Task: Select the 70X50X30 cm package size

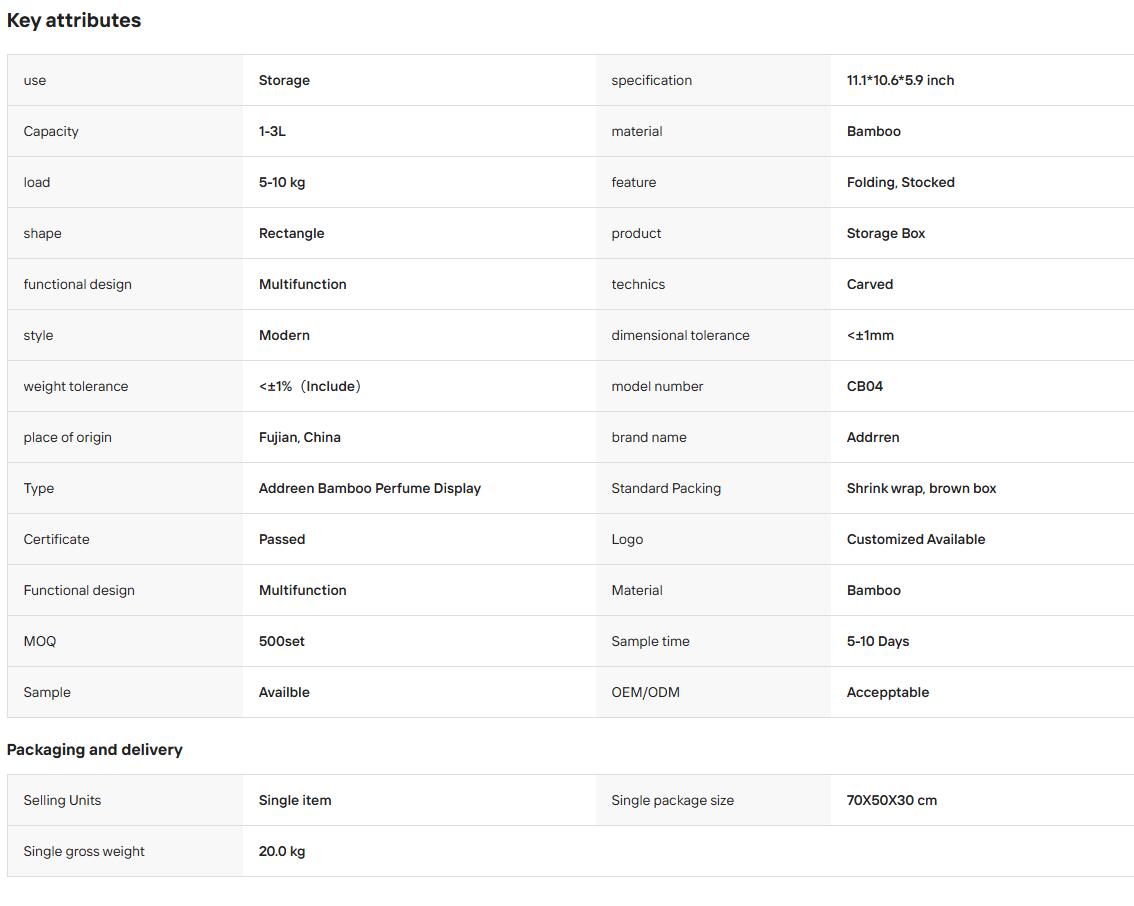Action: coord(892,800)
